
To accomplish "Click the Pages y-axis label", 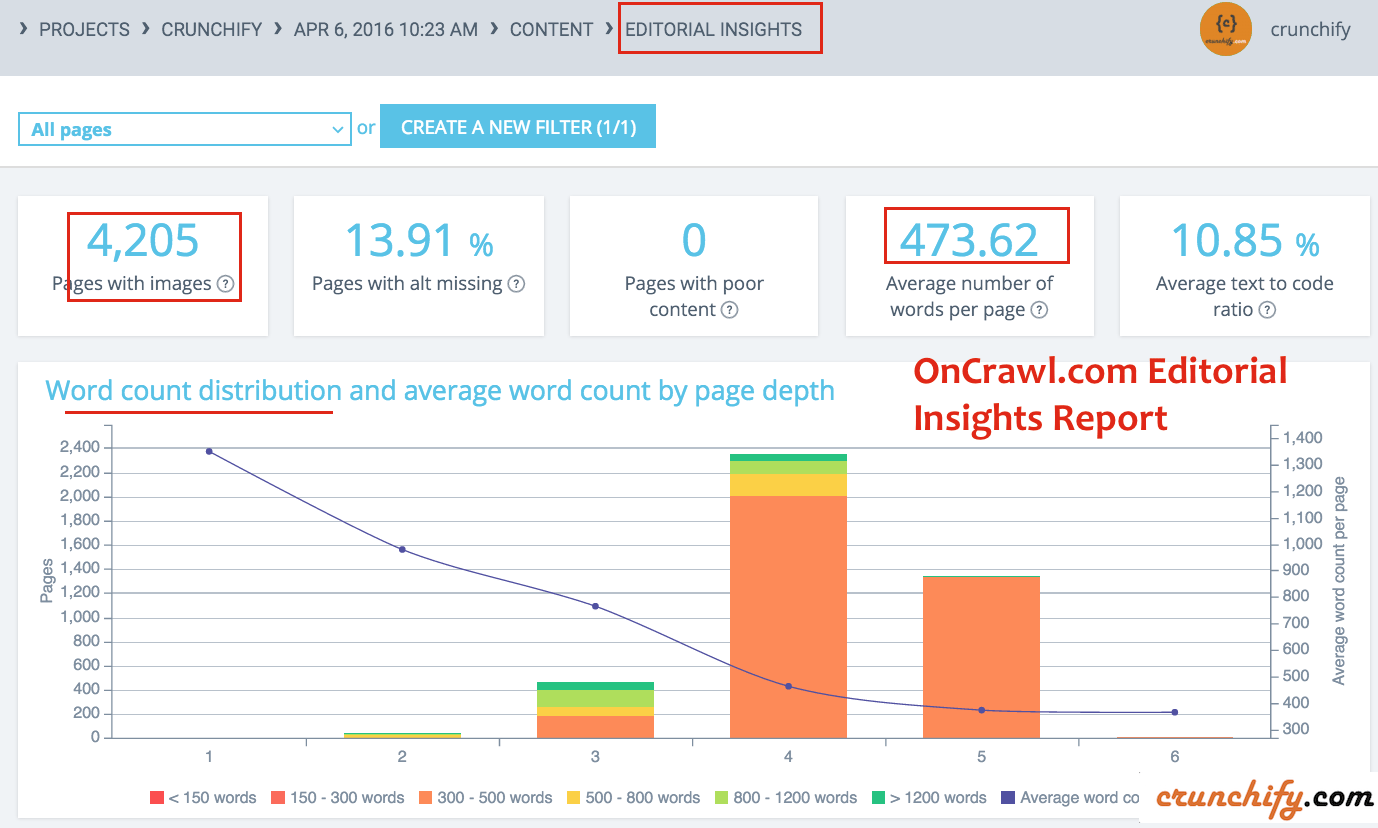I will (47, 581).
